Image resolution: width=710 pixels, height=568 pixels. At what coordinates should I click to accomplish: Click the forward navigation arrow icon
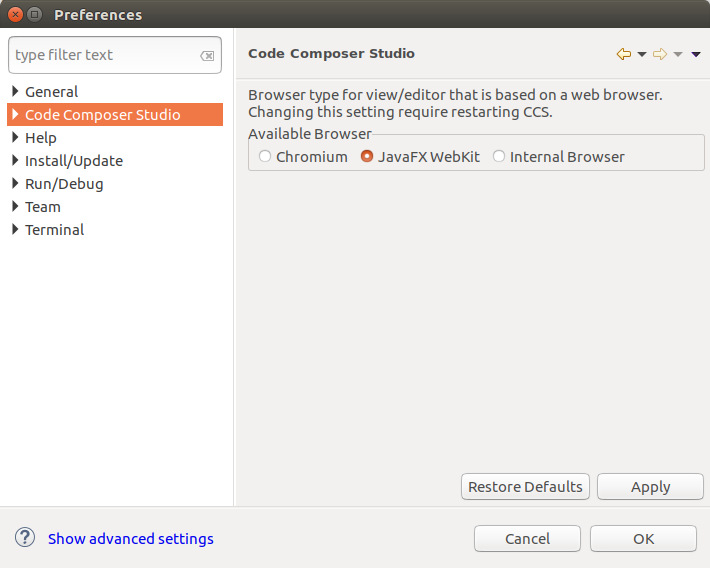(660, 54)
